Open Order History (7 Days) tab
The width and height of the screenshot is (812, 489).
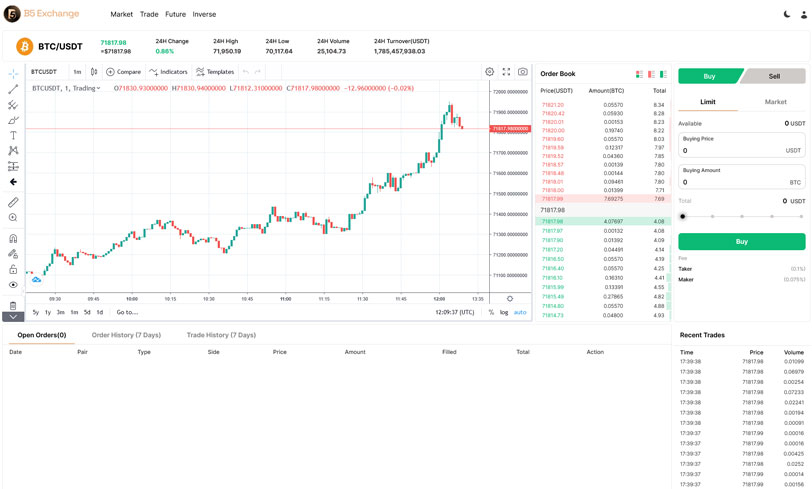[x=126, y=335]
